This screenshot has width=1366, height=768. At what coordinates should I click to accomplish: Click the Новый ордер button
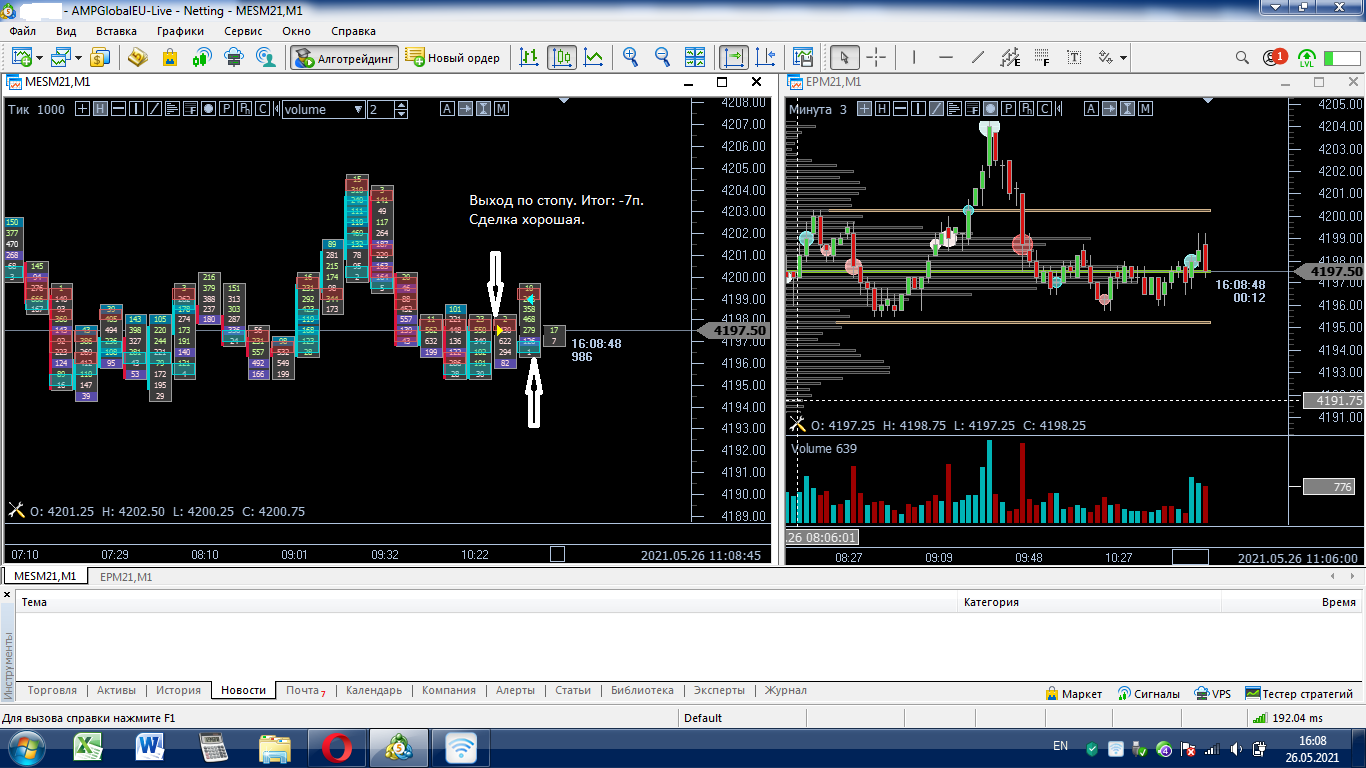tap(453, 57)
